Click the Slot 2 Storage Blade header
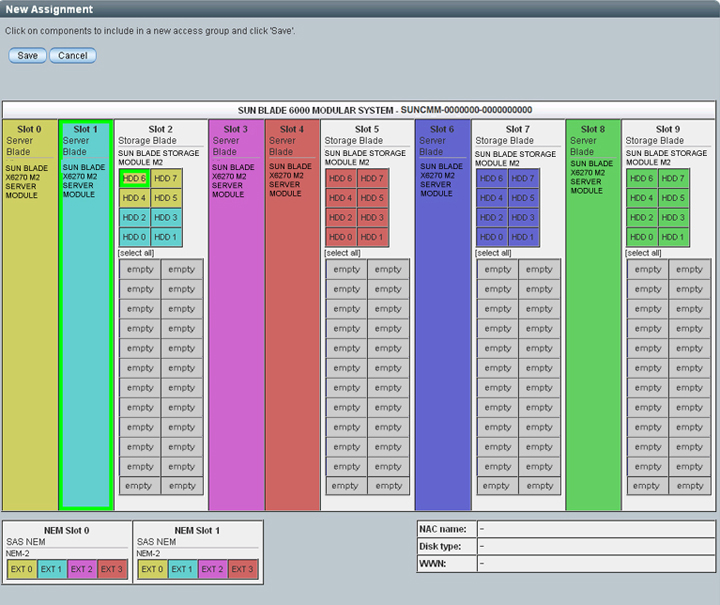 point(161,134)
